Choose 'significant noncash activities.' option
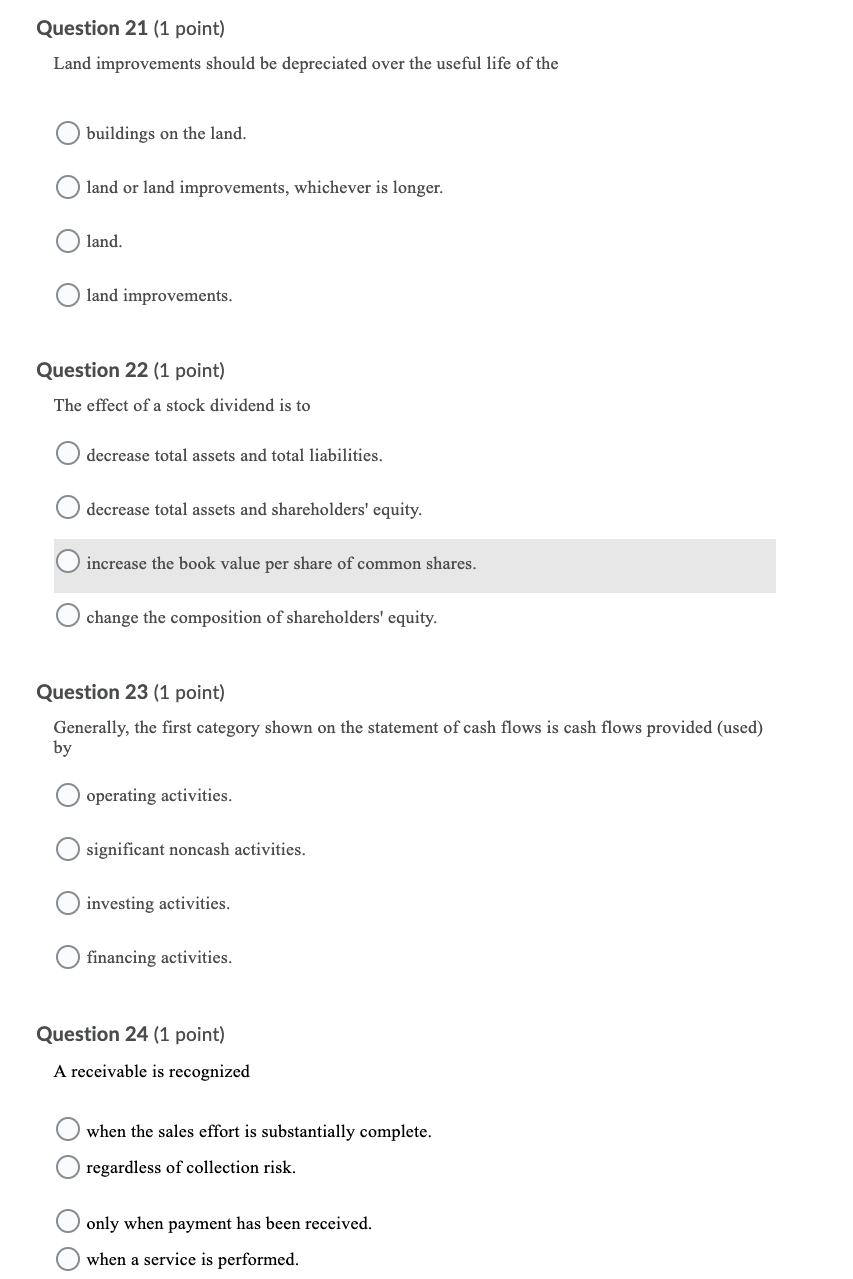 point(67,848)
